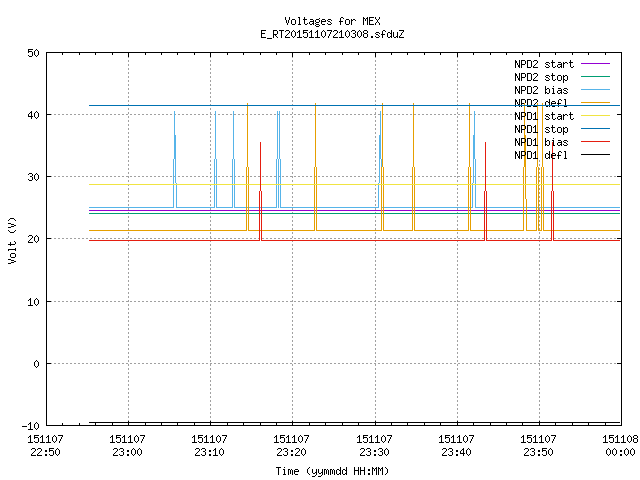
Task: Click the x-axis tick label 151107 23:00
Action: point(127,445)
